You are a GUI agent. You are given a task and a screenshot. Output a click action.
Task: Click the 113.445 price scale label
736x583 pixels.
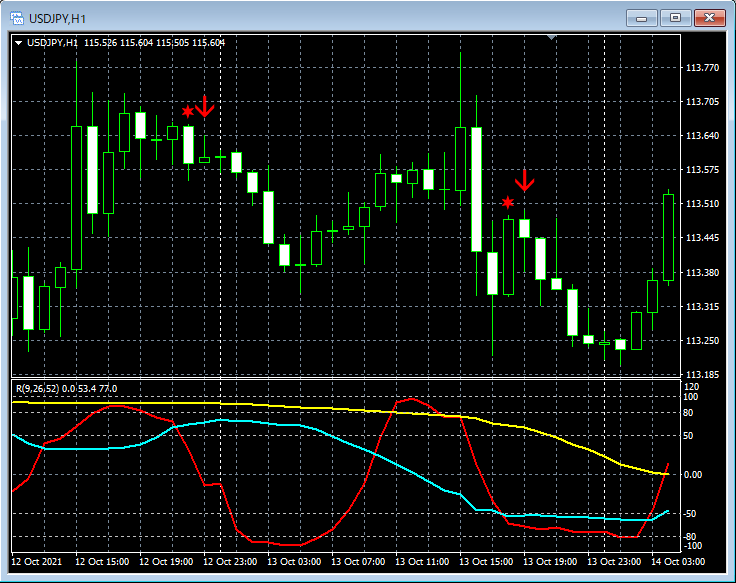click(x=702, y=238)
